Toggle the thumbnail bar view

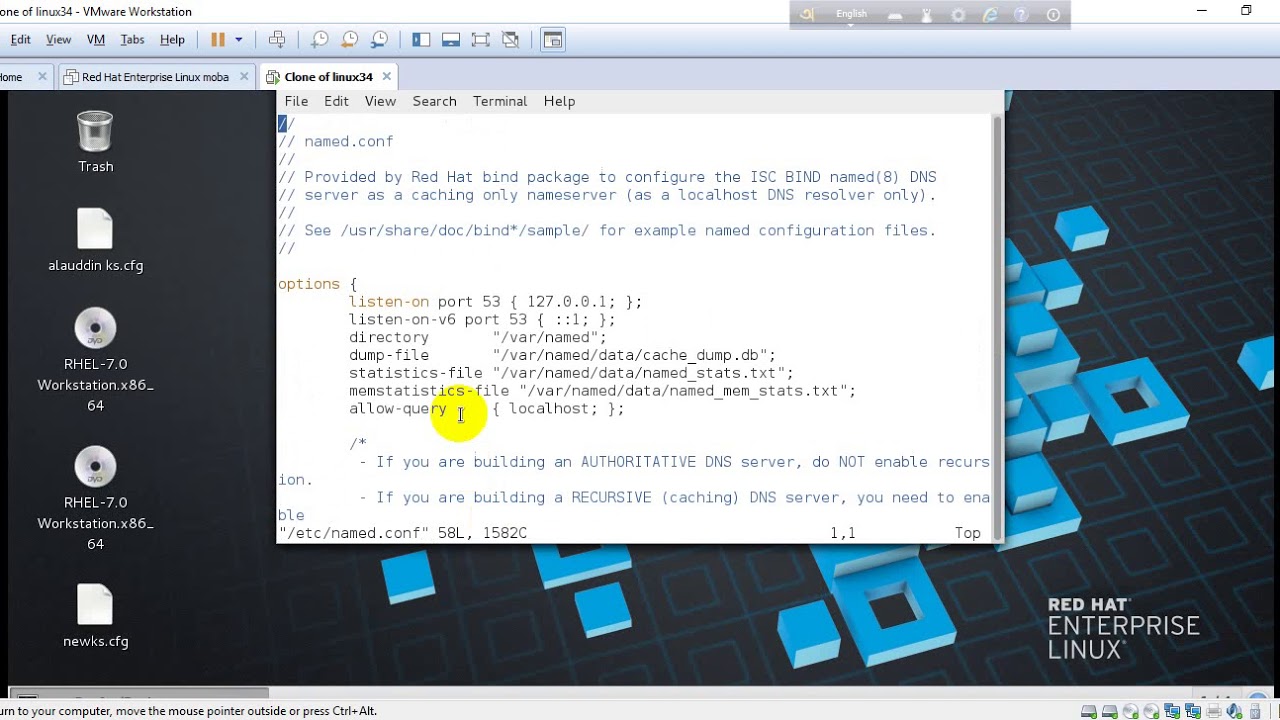pos(451,40)
